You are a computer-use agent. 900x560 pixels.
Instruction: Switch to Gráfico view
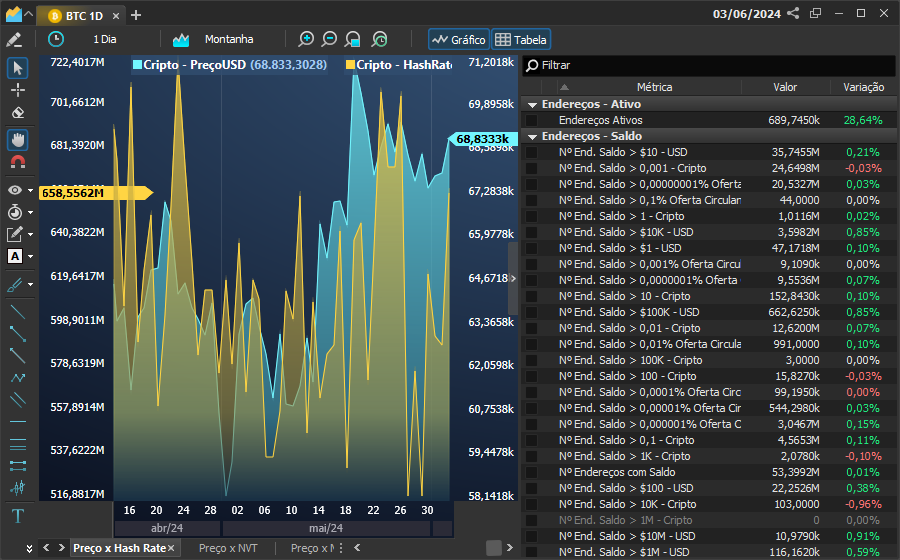459,40
